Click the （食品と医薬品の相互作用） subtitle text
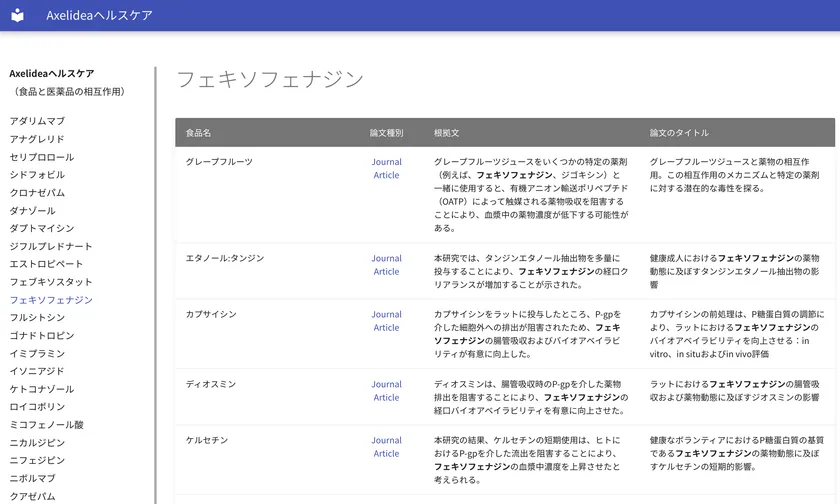 [69, 92]
